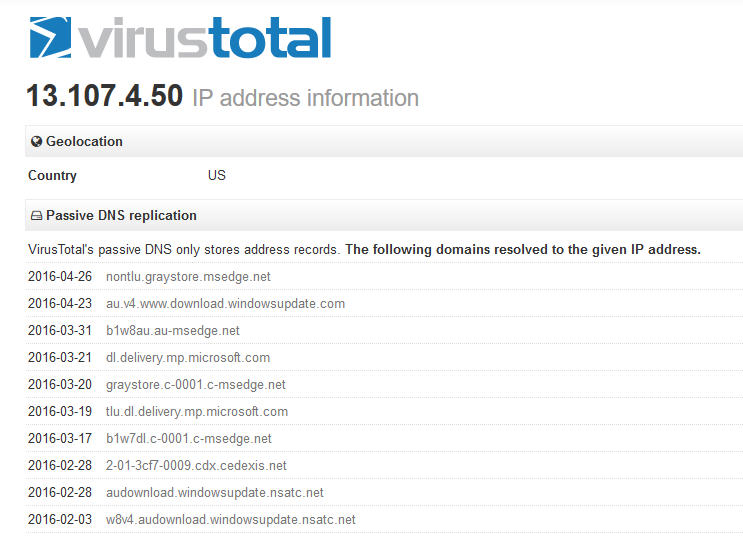Open tlu.dl.delivery.mp.microsoft.com domain report
This screenshot has width=743, height=541.
(196, 412)
